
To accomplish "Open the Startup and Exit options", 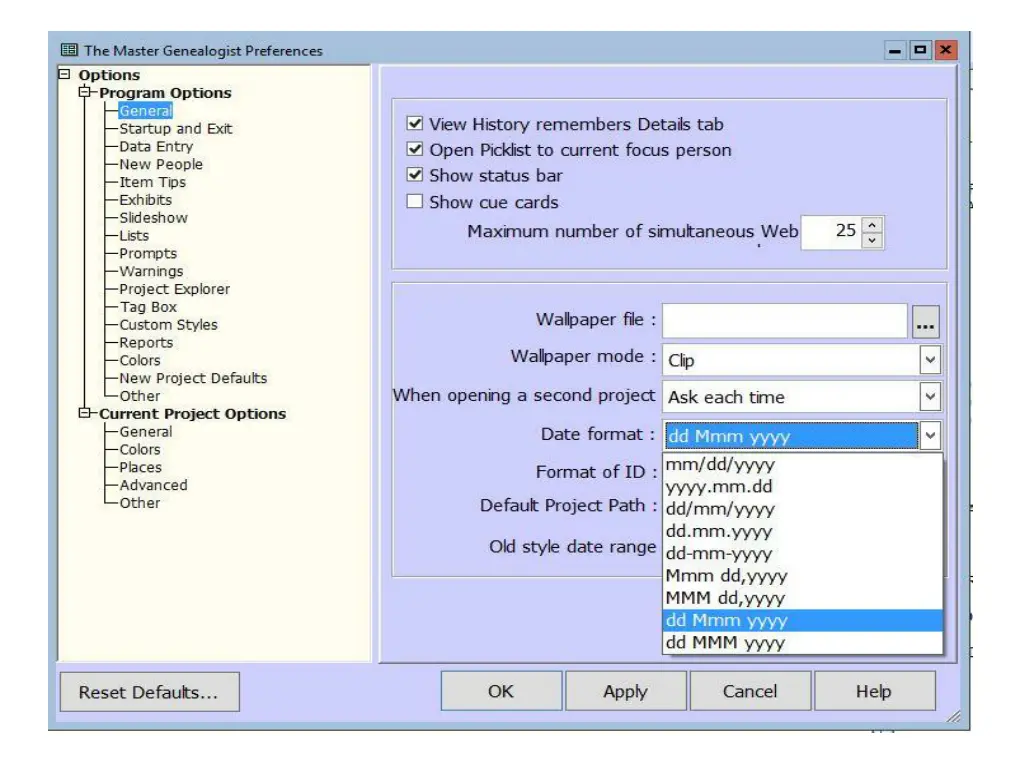I will tap(176, 129).
